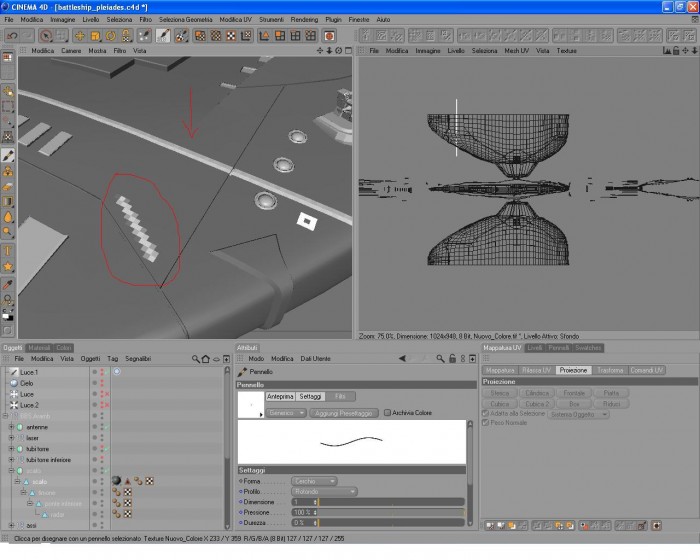
Task: Click the Settaggi button
Action: point(310,397)
